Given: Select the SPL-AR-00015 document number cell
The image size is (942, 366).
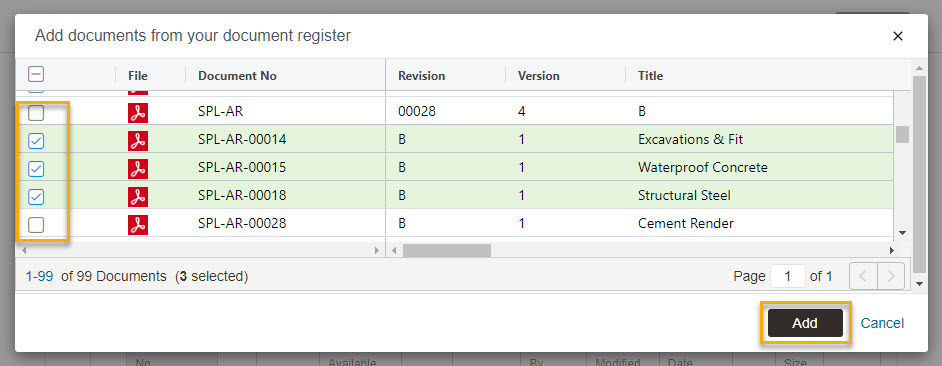Looking at the screenshot, I should [242, 168].
